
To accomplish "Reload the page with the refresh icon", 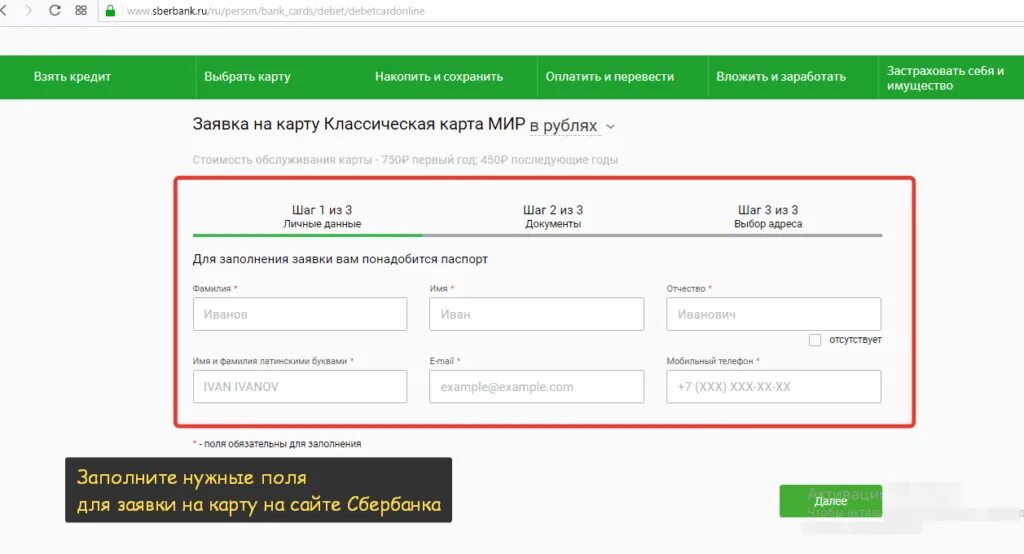I will 55,10.
